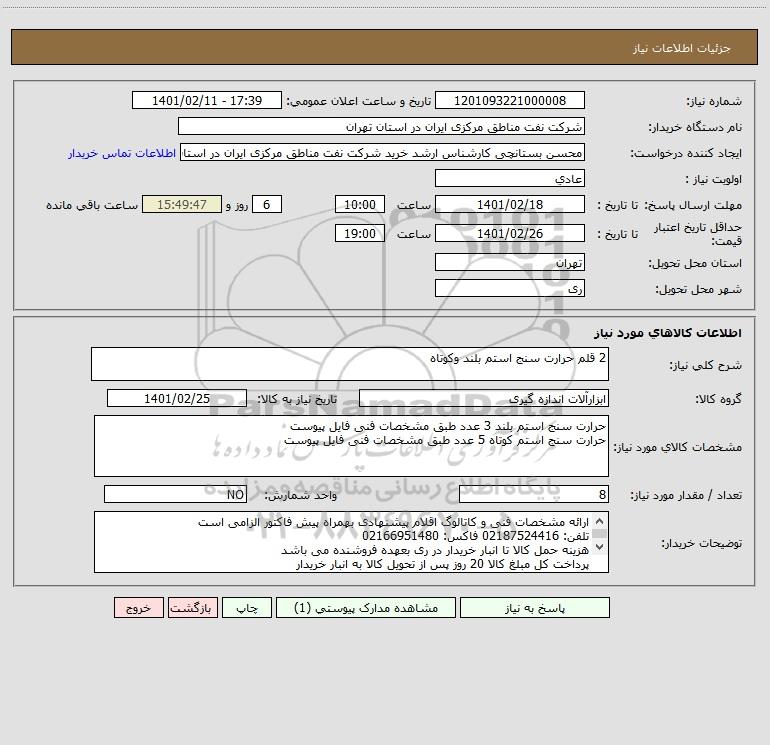Click price validity time 19:00

tap(359, 234)
